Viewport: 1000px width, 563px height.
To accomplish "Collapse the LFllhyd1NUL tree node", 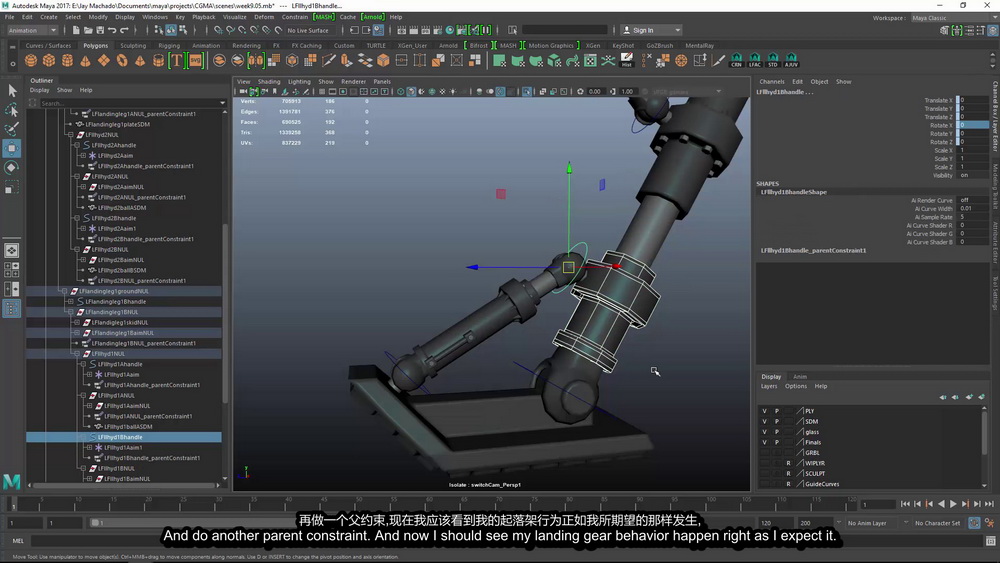I will pos(77,353).
